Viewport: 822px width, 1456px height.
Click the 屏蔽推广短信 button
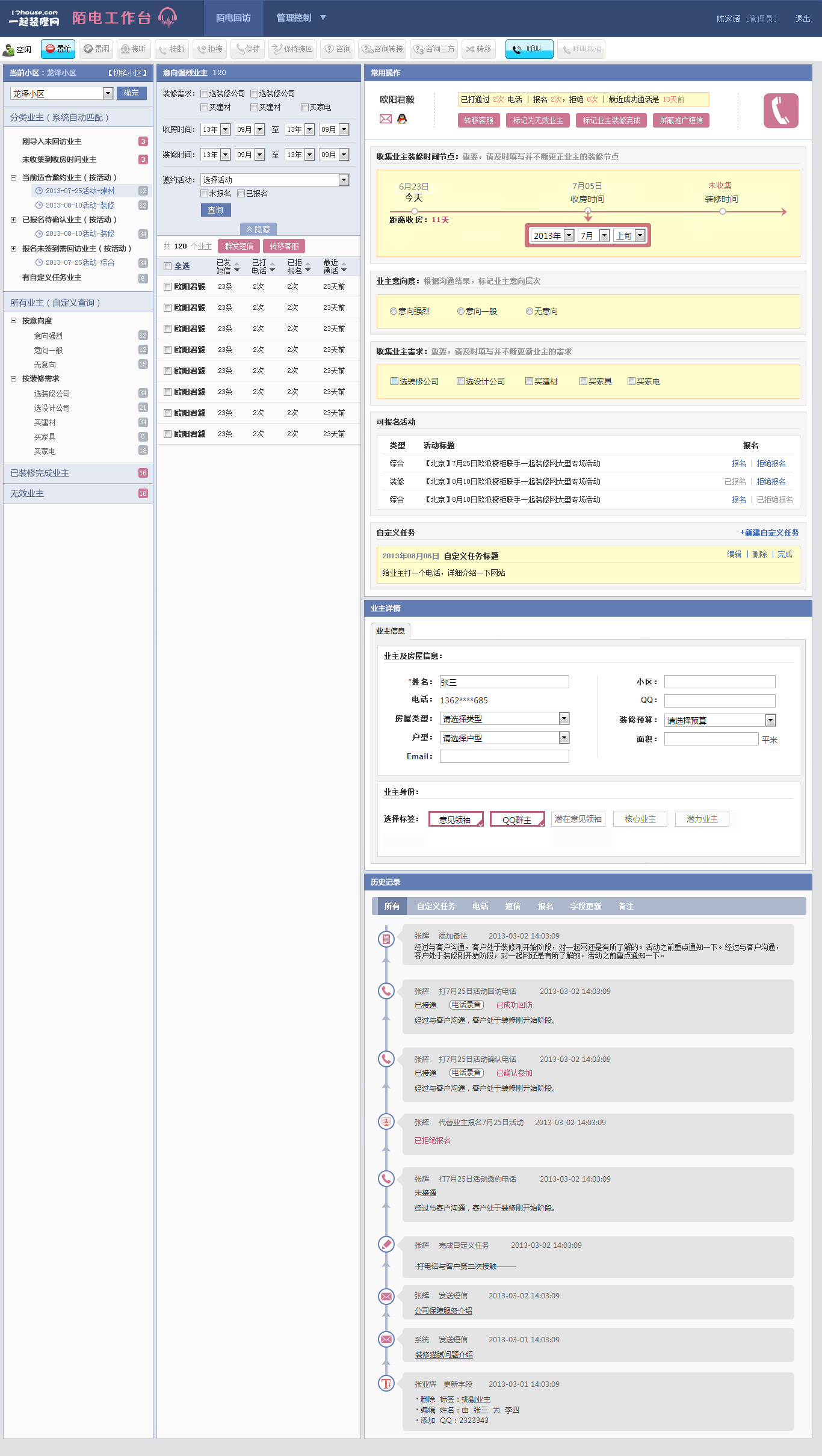point(681,120)
